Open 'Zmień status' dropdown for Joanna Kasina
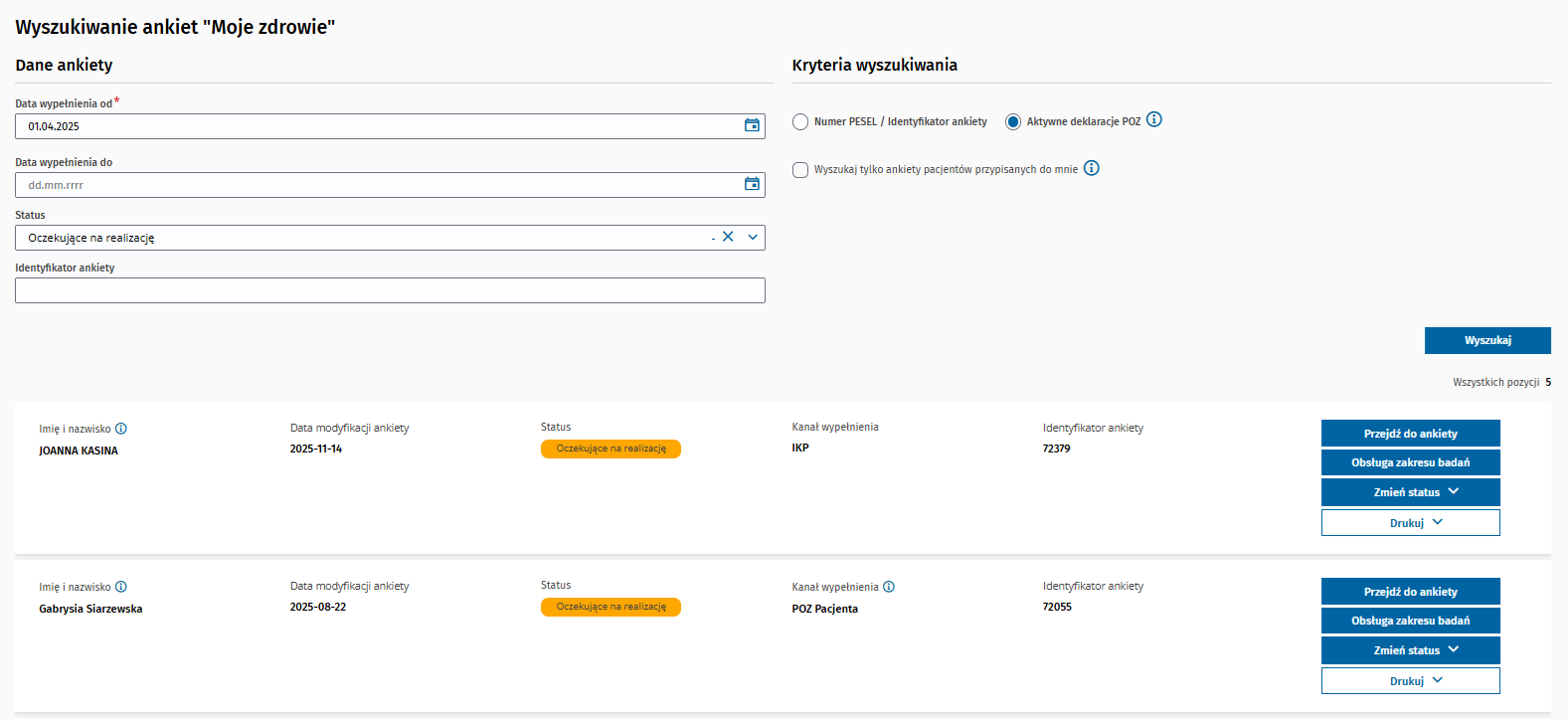Viewport: 1568px width, 720px height. click(x=1410, y=492)
